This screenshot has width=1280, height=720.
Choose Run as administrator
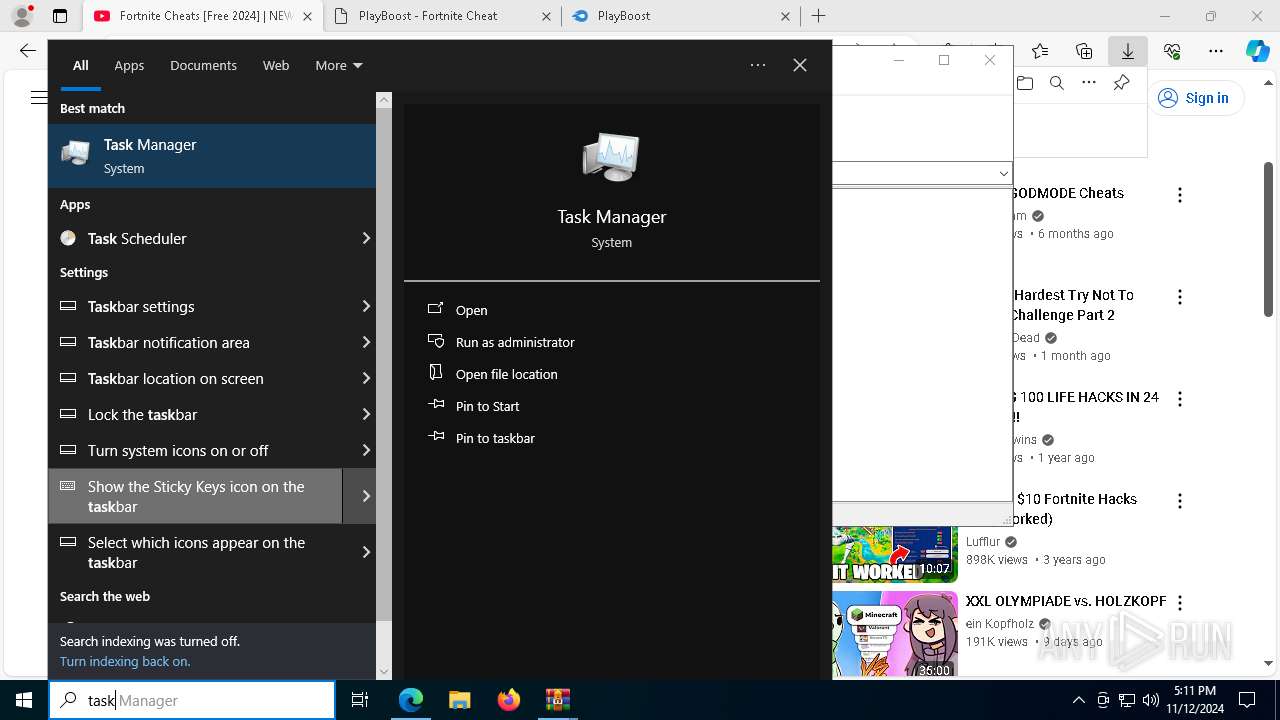(515, 342)
